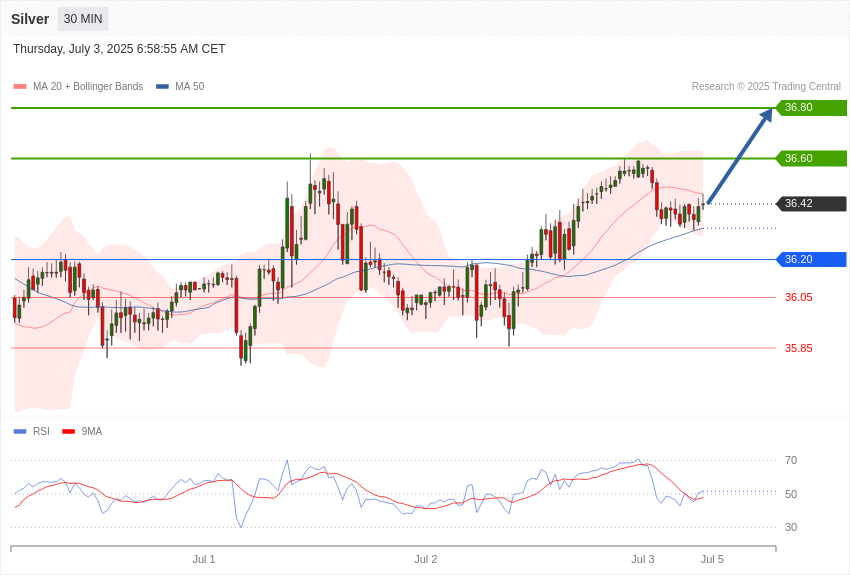Image resolution: width=850 pixels, height=576 pixels.
Task: Click the Jul 1 date axis label
Action: point(204,559)
